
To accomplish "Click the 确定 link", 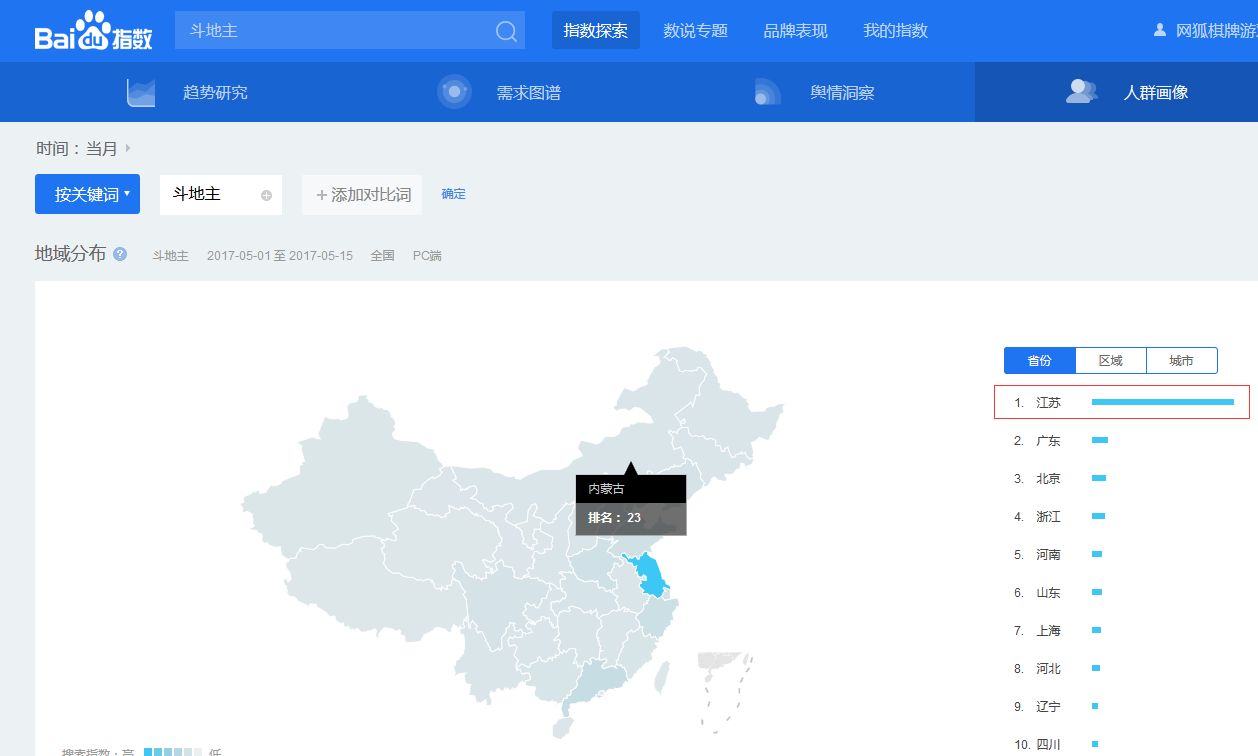I will [x=453, y=194].
